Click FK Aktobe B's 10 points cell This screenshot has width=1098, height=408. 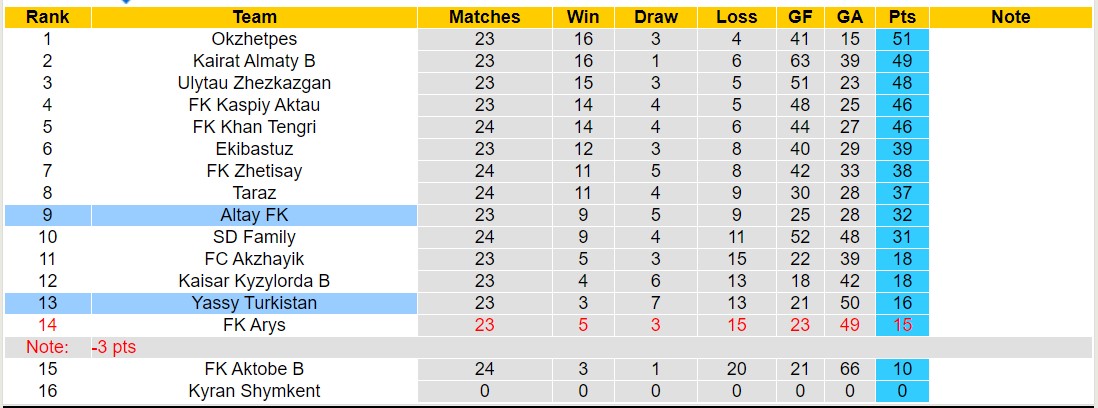[x=902, y=369]
